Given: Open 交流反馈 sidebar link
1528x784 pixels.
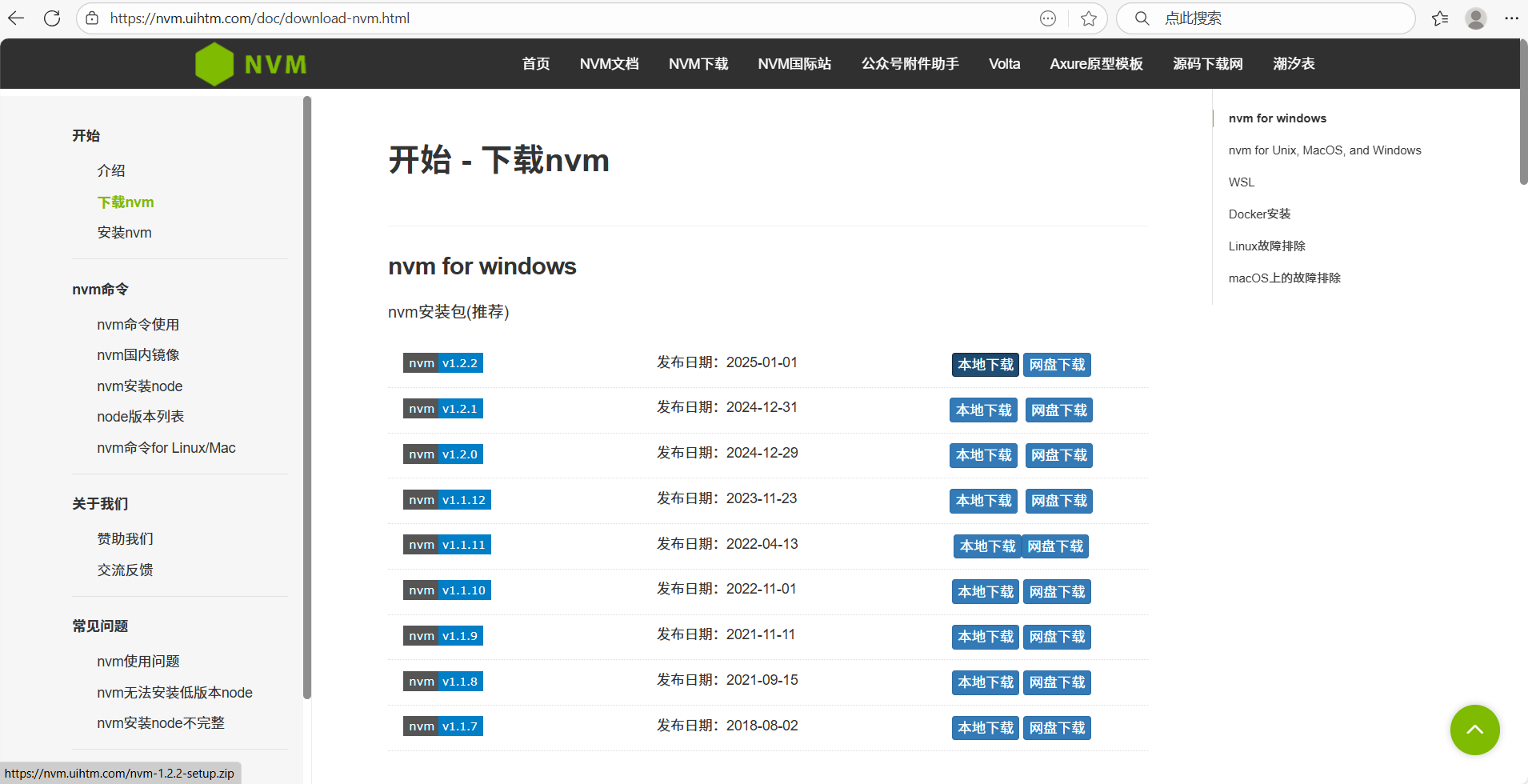Looking at the screenshot, I should point(125,570).
